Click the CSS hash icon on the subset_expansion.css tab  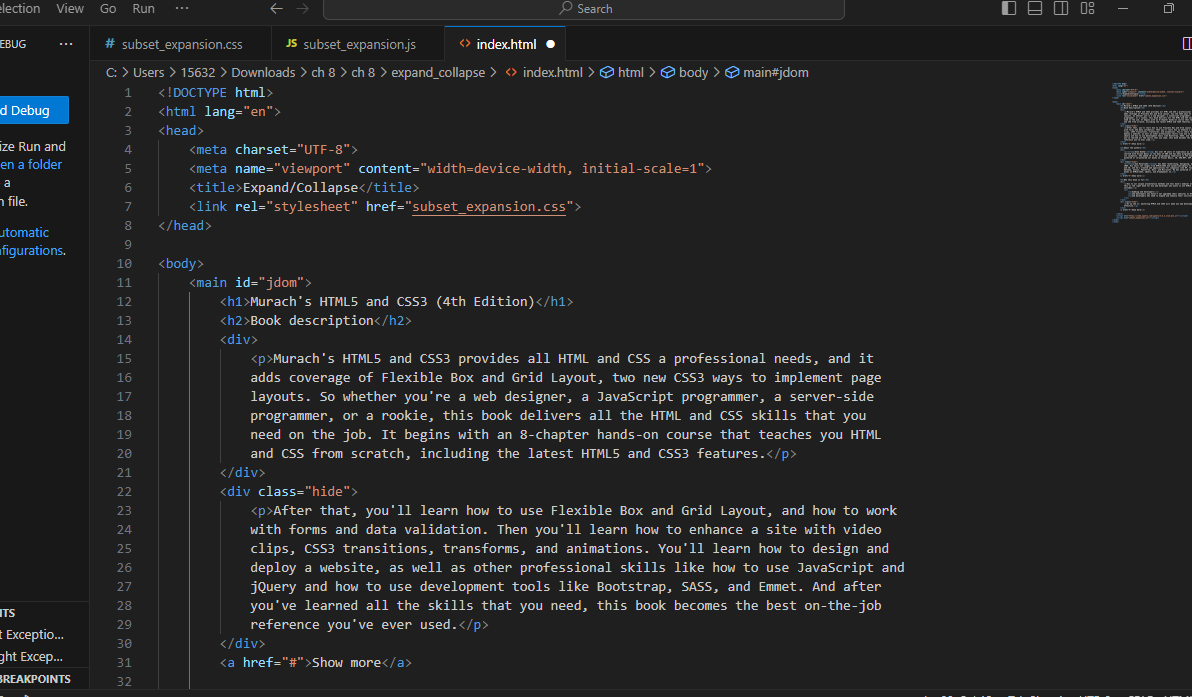109,44
